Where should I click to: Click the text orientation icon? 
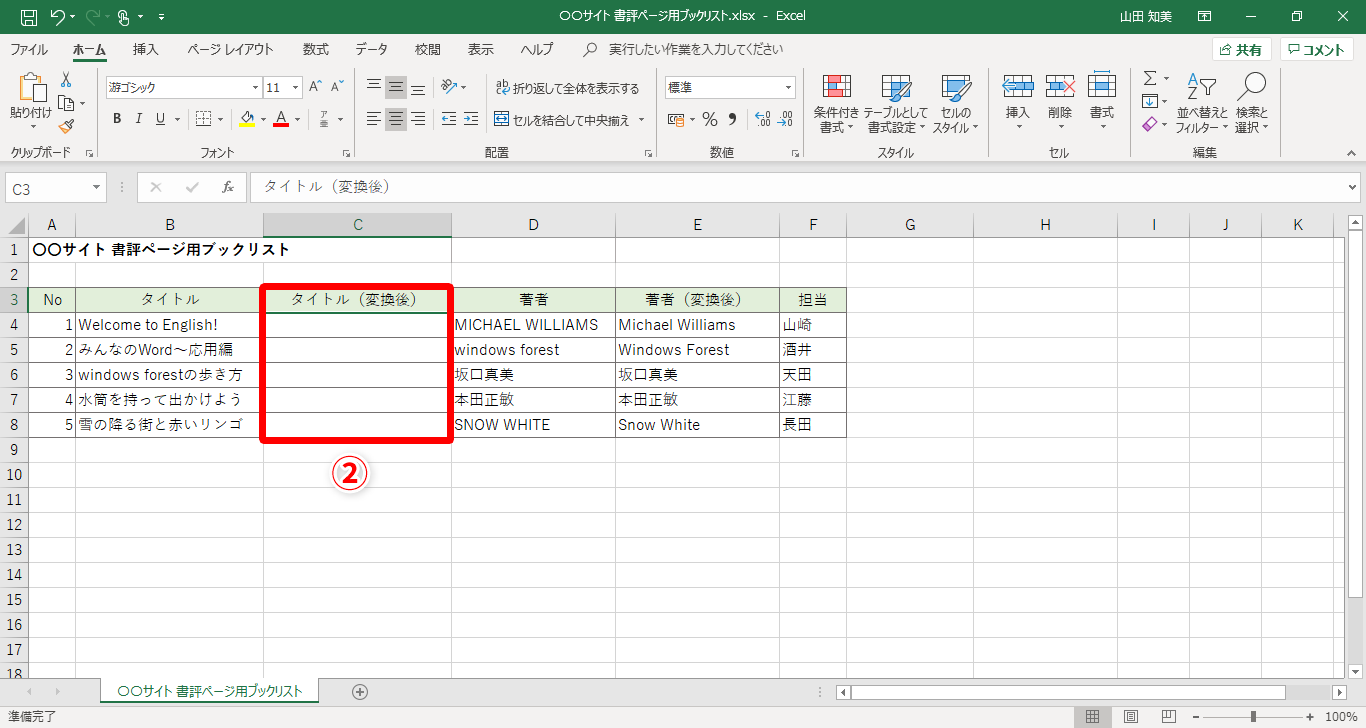[x=449, y=87]
